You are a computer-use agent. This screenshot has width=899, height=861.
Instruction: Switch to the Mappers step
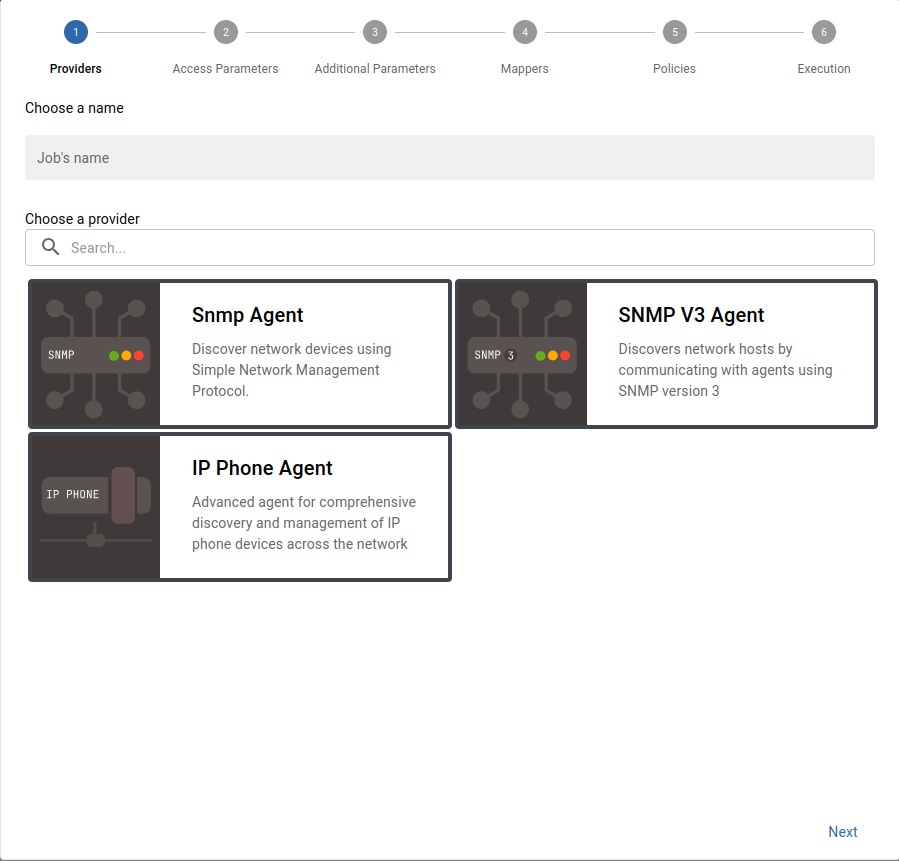(524, 69)
